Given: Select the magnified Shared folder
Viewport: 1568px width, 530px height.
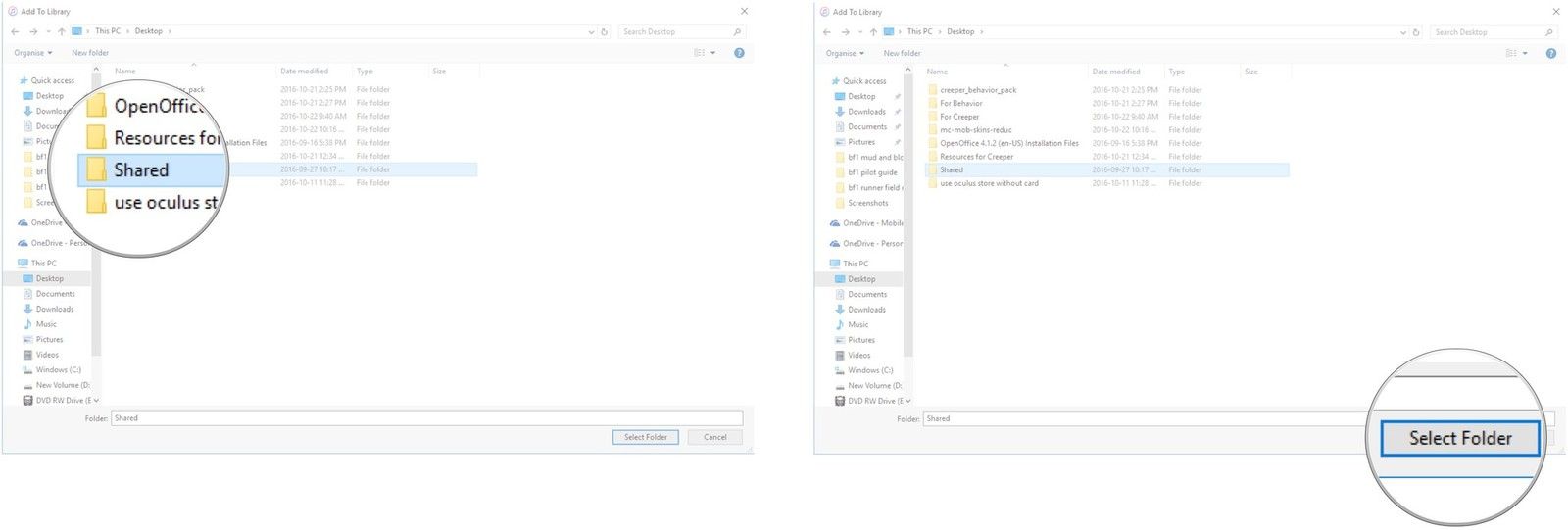Looking at the screenshot, I should tap(141, 170).
